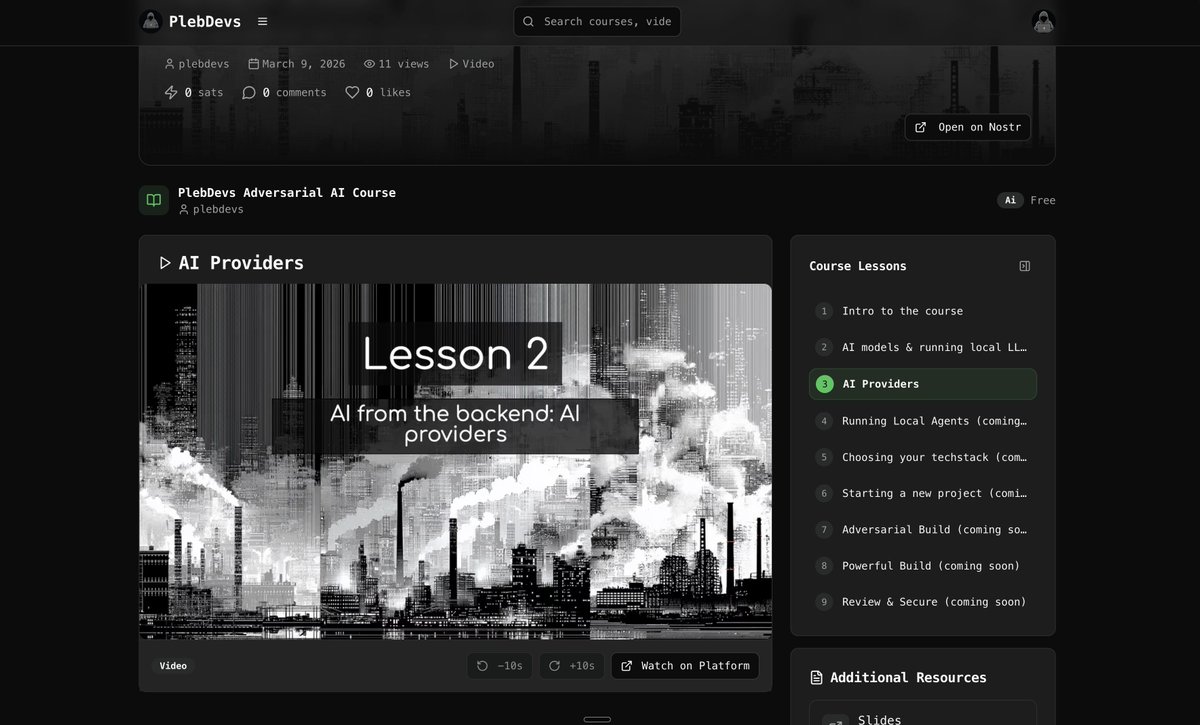Screen dimensions: 1200x725
Task: Select the Ai tag badge
Action: point(1010,200)
